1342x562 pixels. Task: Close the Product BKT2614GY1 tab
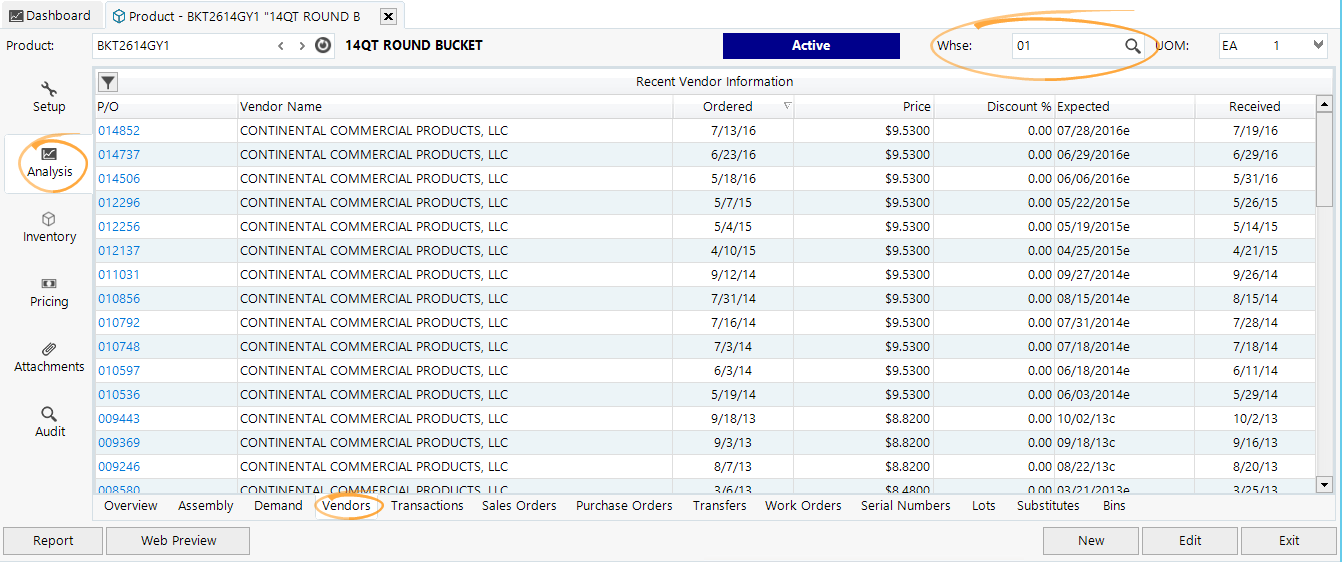click(x=389, y=16)
